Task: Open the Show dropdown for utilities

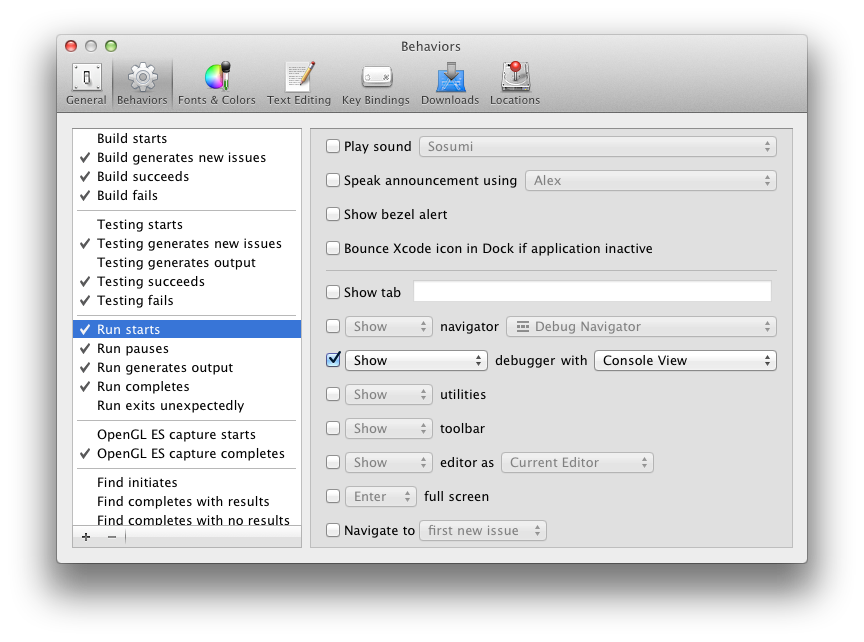Action: click(388, 395)
